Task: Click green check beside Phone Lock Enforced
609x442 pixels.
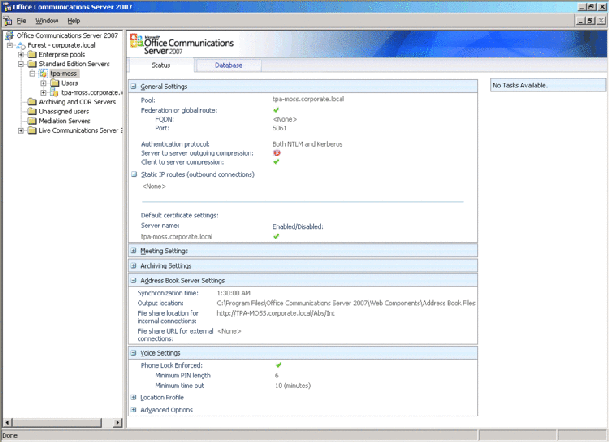Action: click(278, 365)
